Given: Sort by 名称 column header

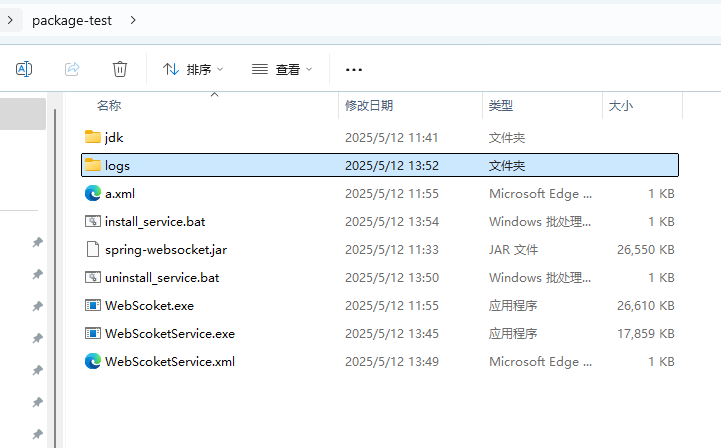Looking at the screenshot, I should [x=109, y=106].
